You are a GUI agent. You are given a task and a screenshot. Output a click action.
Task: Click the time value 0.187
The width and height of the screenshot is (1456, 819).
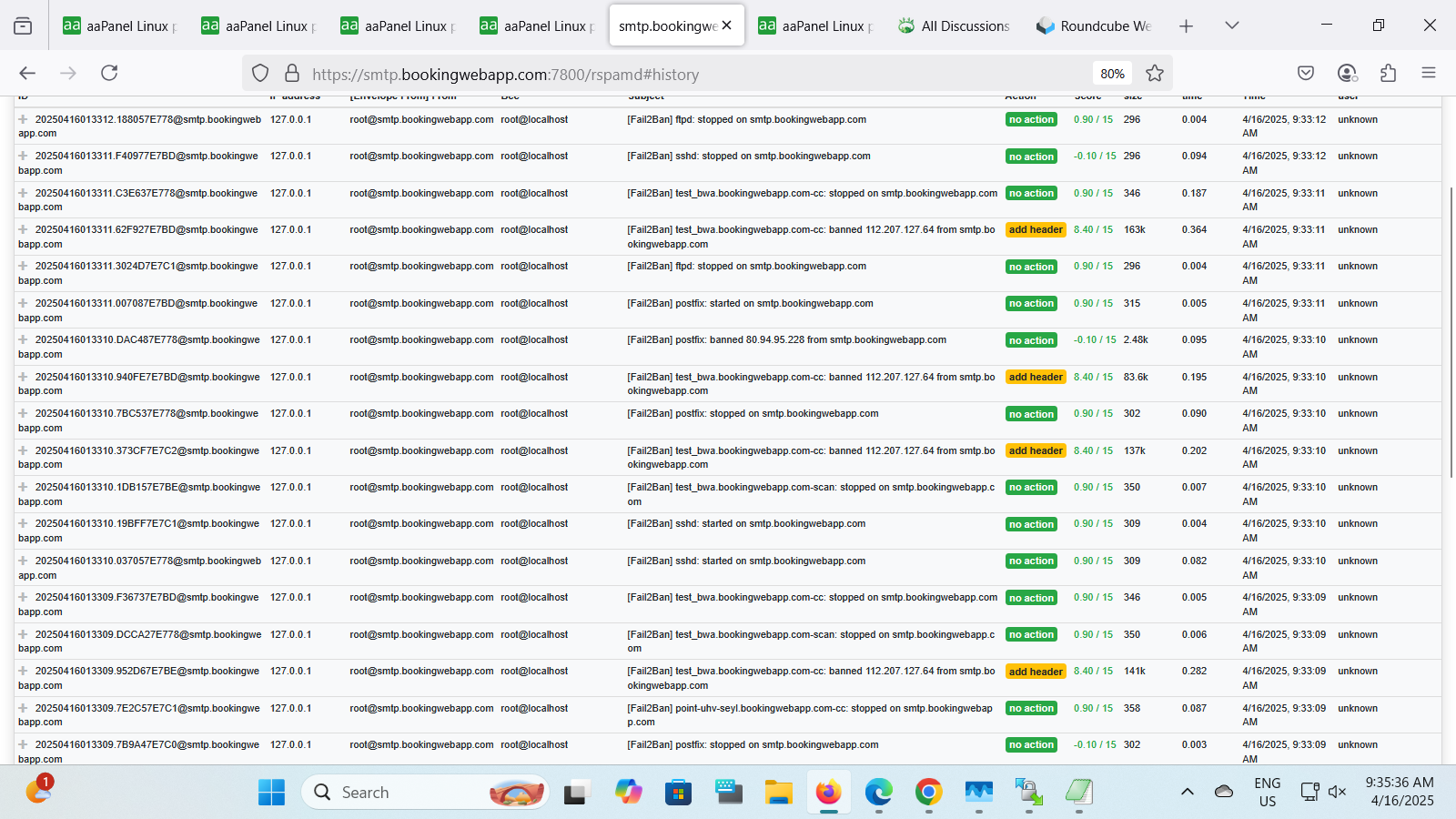point(1194,193)
